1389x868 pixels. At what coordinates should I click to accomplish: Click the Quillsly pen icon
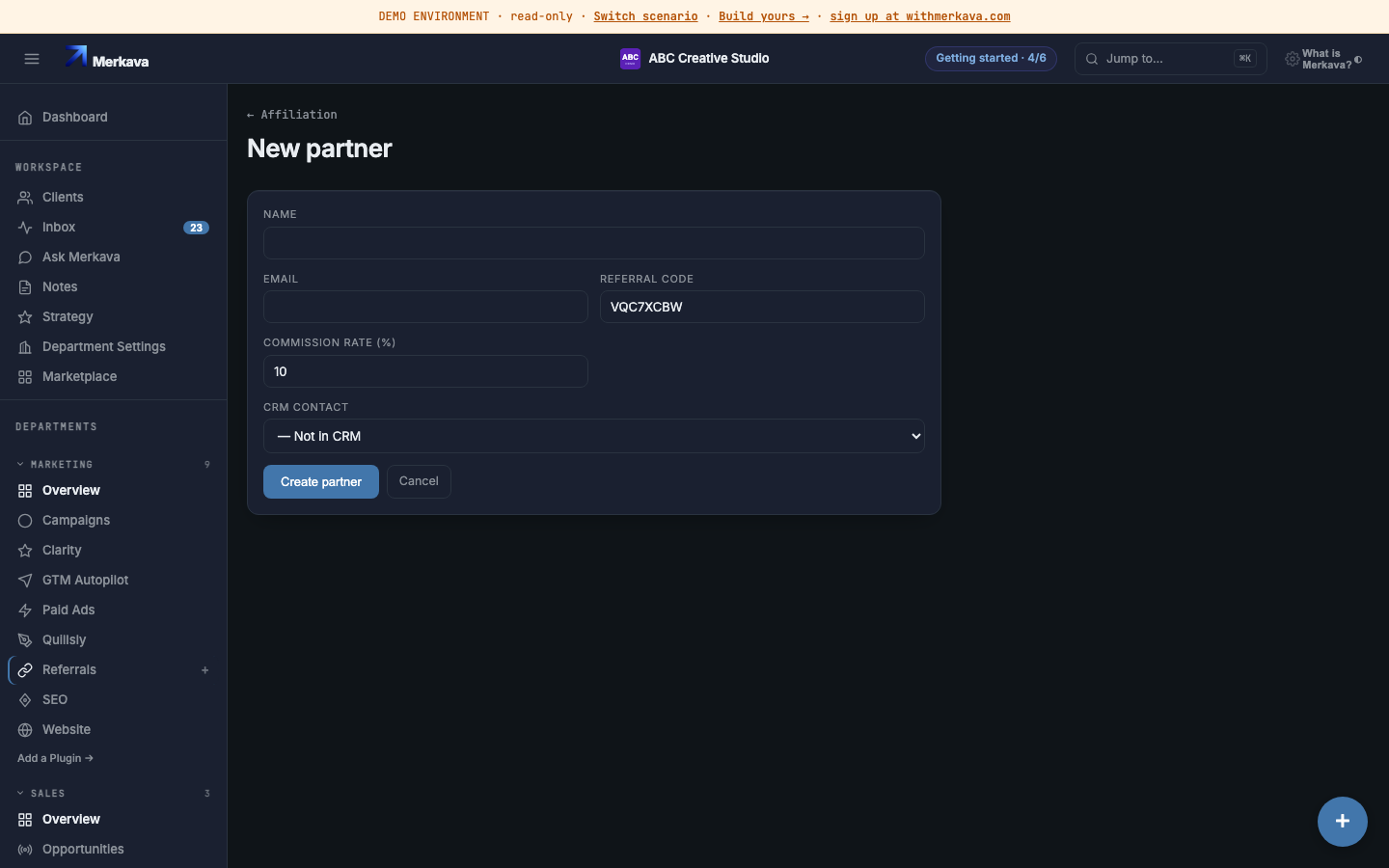[x=25, y=640]
